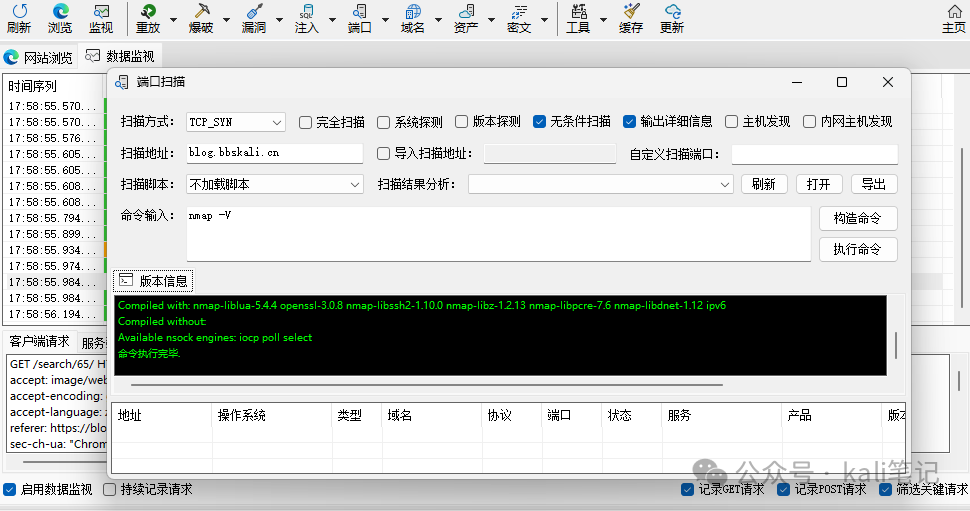Switch to the 网站浏览 tab

(39, 58)
